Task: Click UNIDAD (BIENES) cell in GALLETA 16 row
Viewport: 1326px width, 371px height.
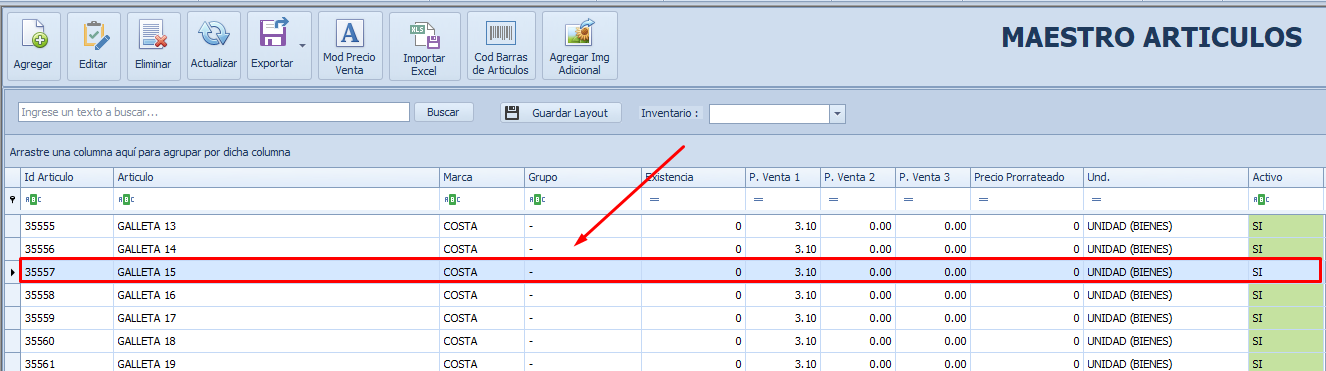Action: tap(1166, 295)
